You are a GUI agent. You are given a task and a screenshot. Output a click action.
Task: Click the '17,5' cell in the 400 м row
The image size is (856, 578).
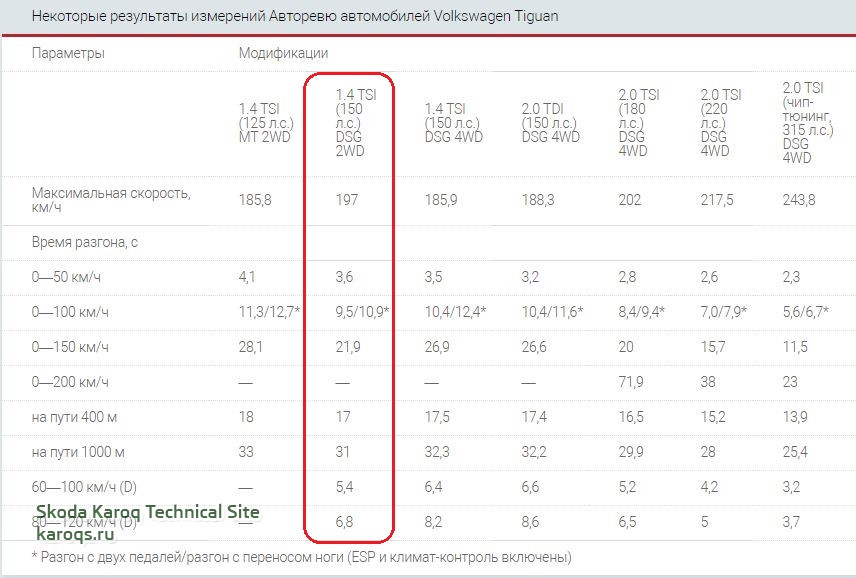pos(437,417)
